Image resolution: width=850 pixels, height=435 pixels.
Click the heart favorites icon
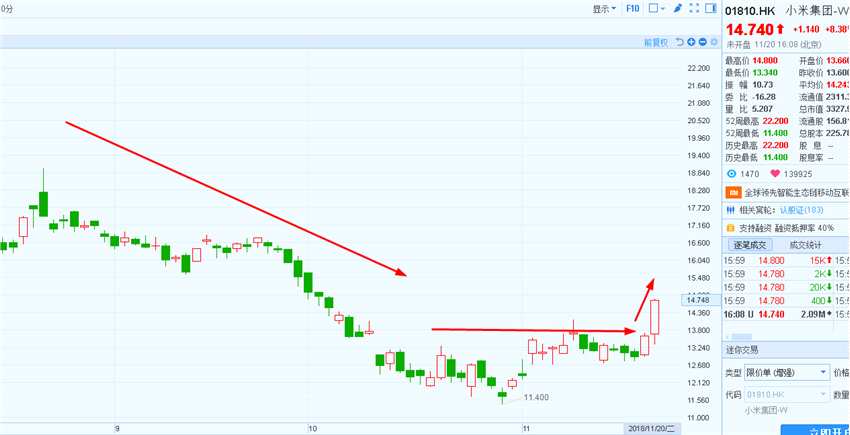pyautogui.click(x=775, y=174)
